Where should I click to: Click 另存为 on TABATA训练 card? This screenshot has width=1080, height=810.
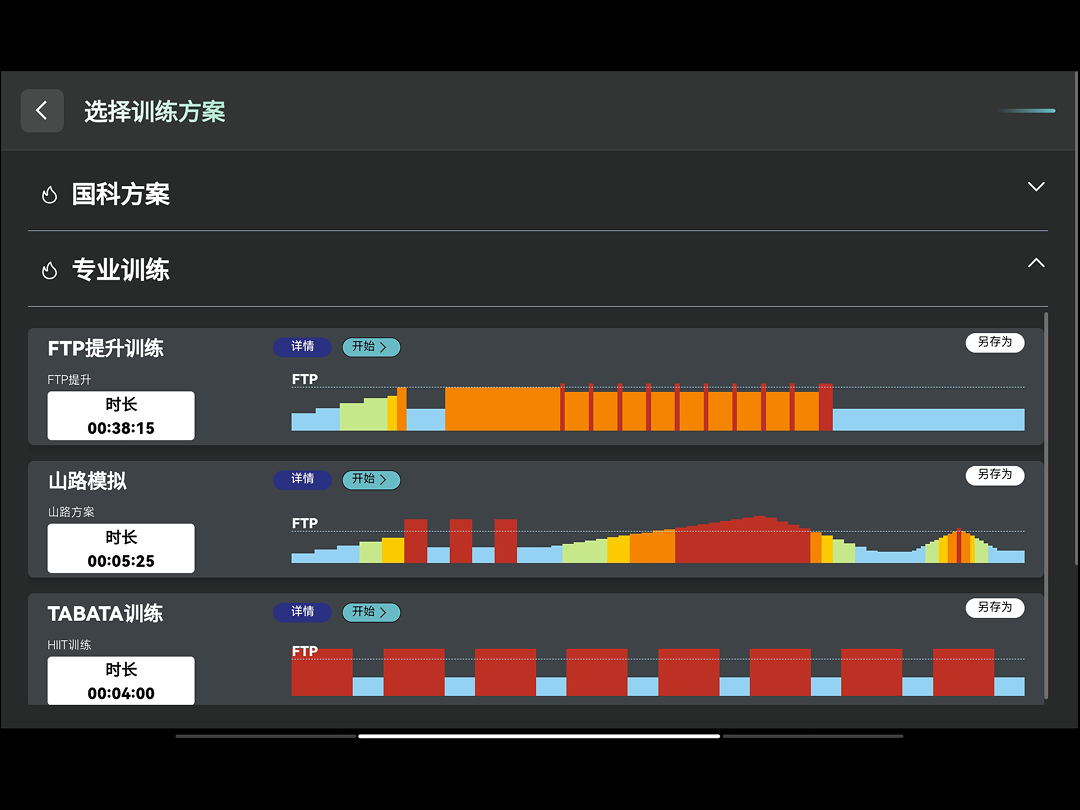[994, 607]
